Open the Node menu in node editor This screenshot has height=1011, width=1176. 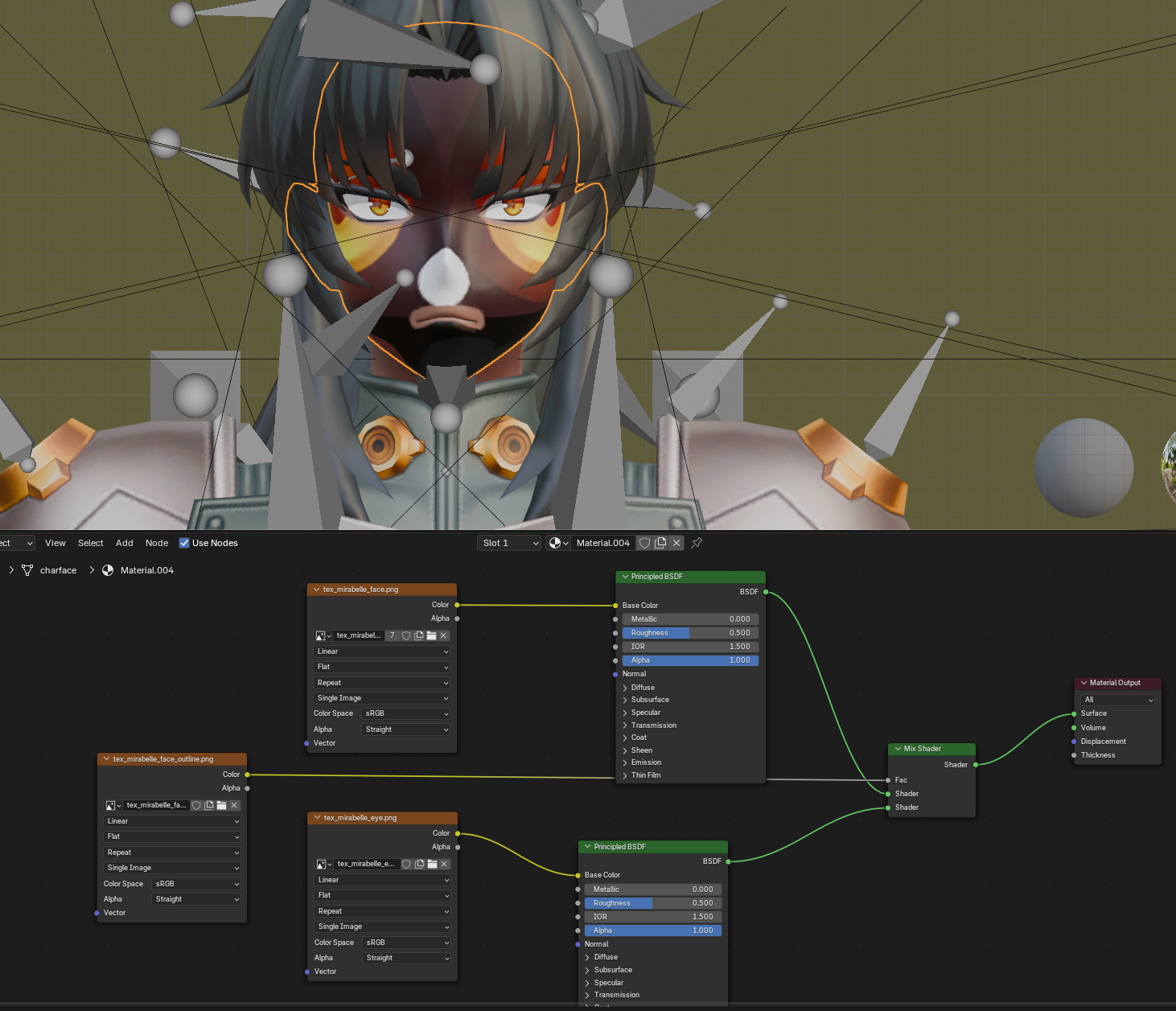point(157,543)
